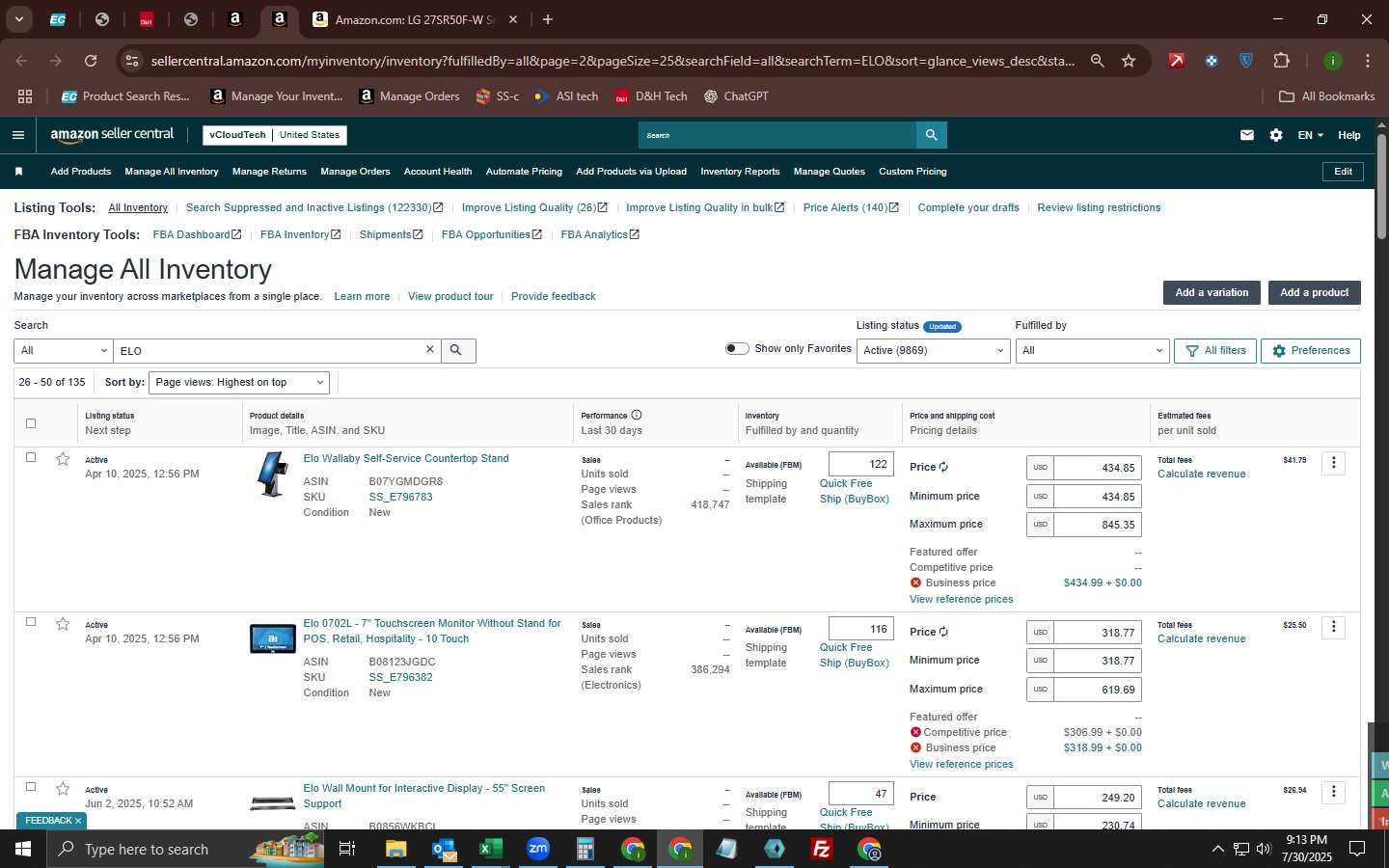Open the Preferences button
This screenshot has height=868, width=1389.
1311,351
